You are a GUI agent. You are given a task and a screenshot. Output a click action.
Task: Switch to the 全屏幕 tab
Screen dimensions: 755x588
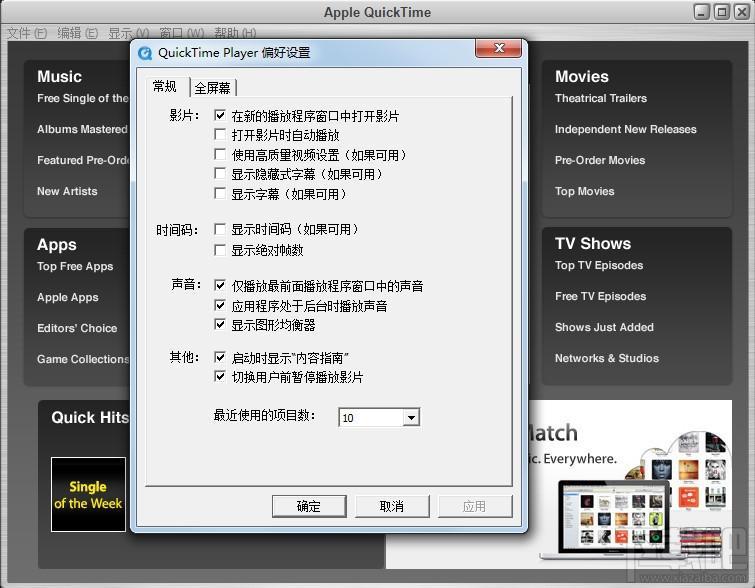pyautogui.click(x=212, y=88)
